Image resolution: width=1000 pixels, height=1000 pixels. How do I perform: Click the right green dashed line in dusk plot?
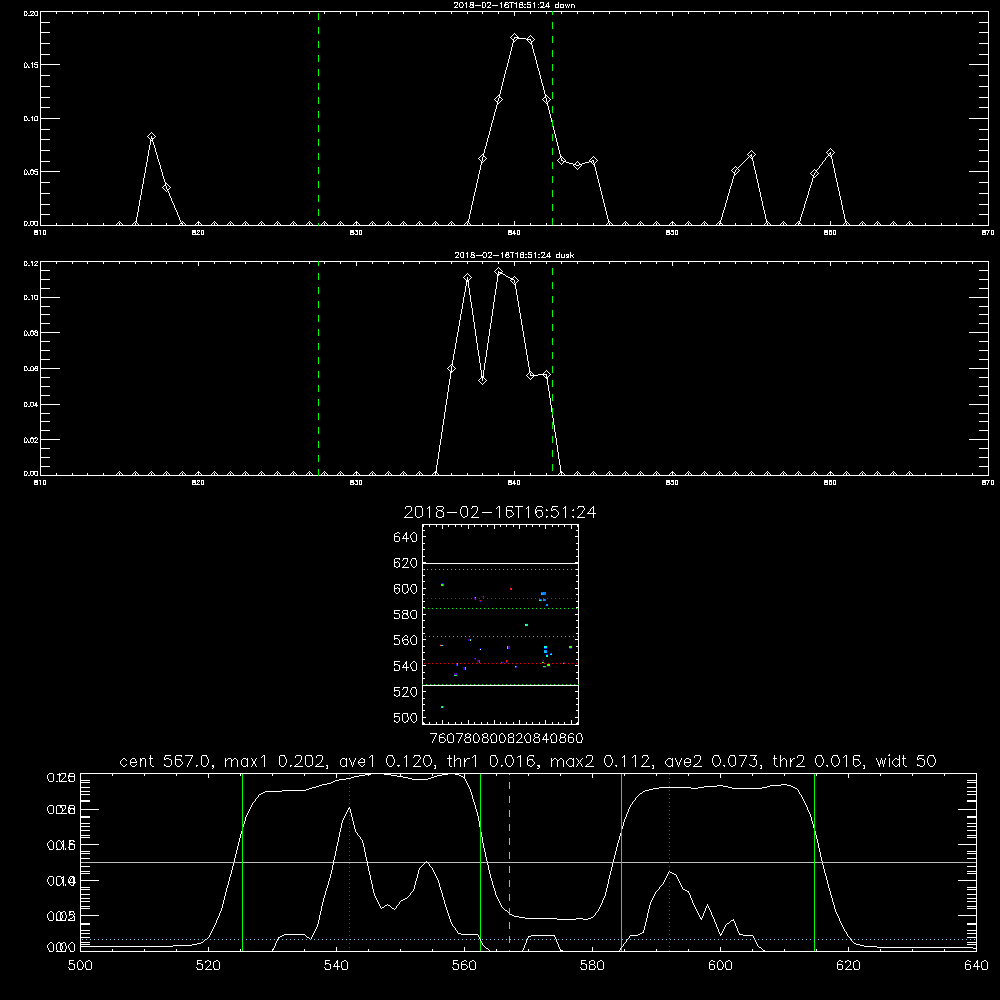coord(552,368)
